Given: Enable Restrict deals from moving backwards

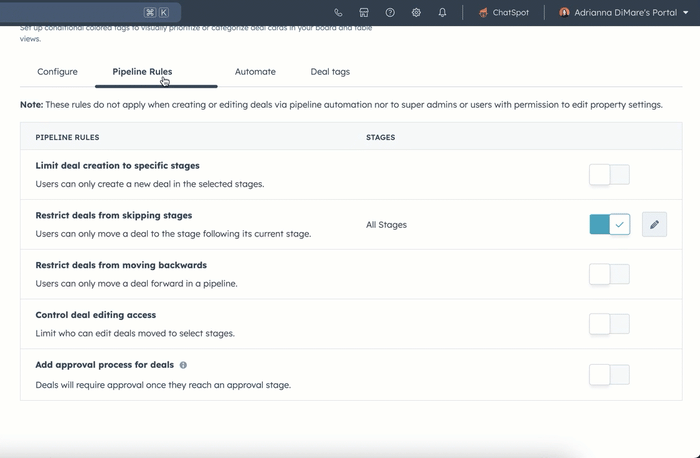Looking at the screenshot, I should click(609, 274).
